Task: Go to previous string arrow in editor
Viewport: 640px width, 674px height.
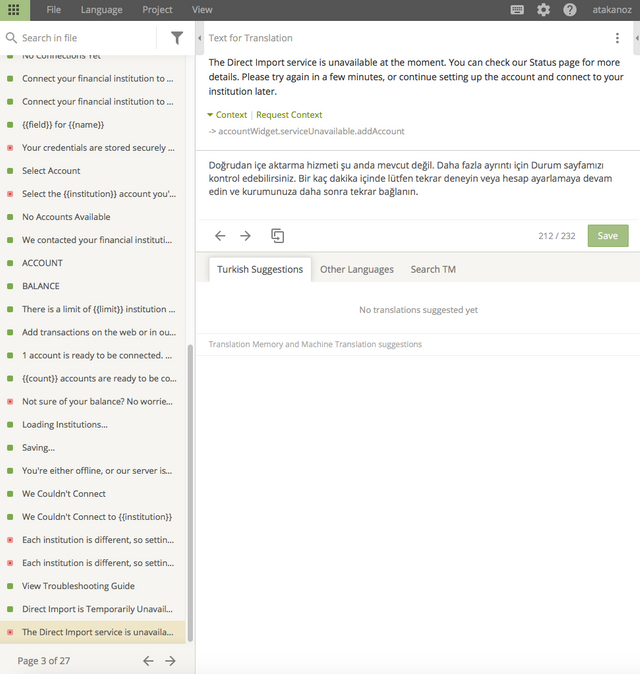Action: click(x=220, y=236)
